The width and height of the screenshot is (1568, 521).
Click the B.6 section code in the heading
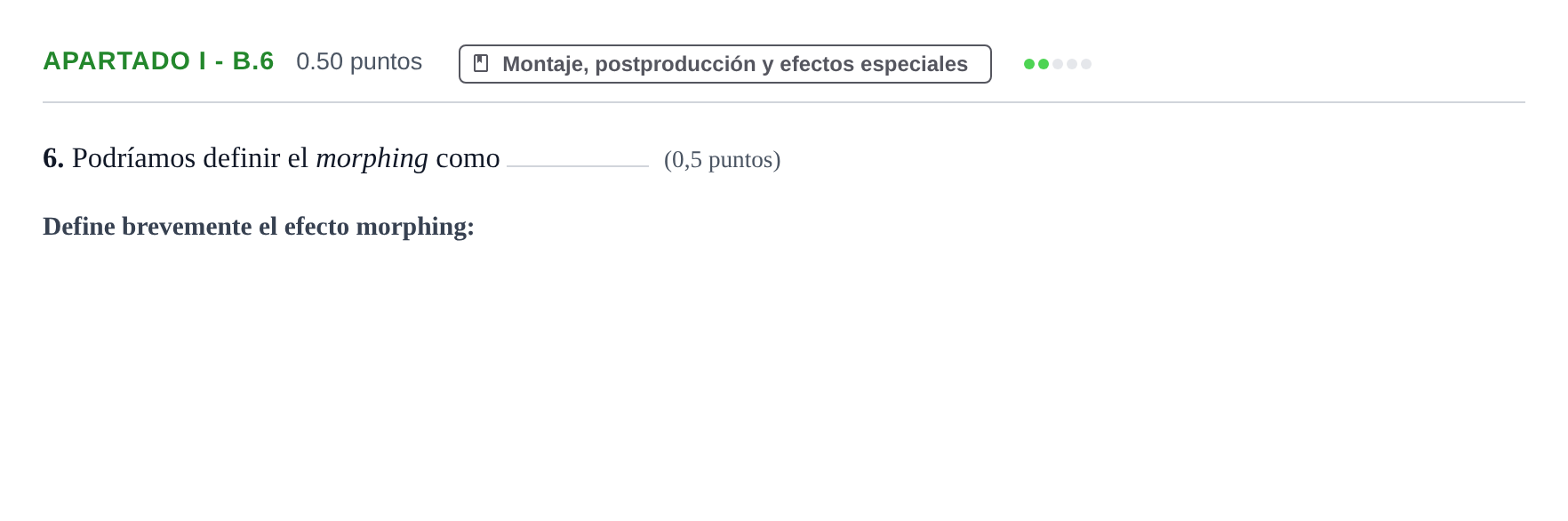click(253, 60)
